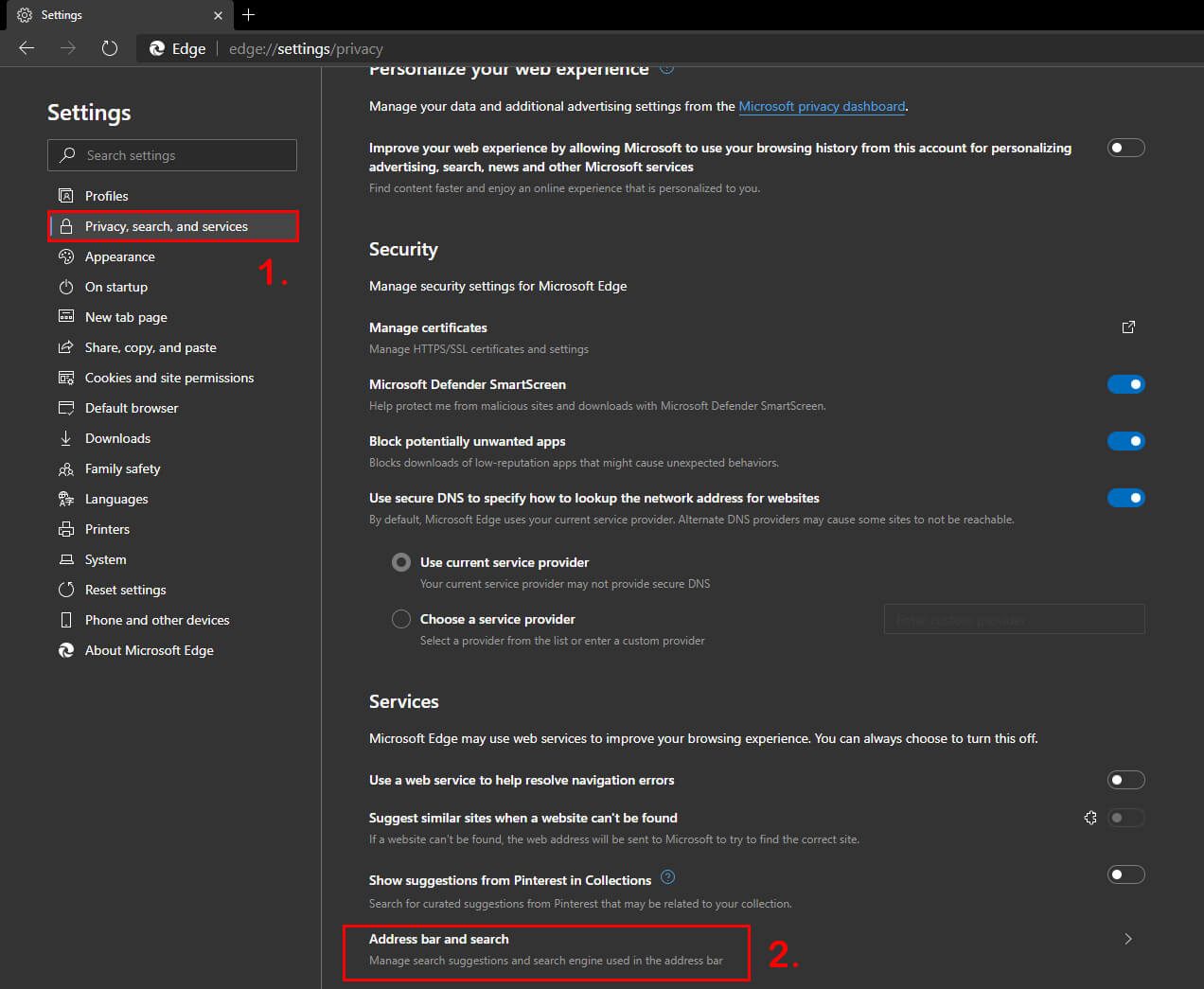
Task: Turn off Microsoft Defender SmartScreen
Action: [1126, 384]
